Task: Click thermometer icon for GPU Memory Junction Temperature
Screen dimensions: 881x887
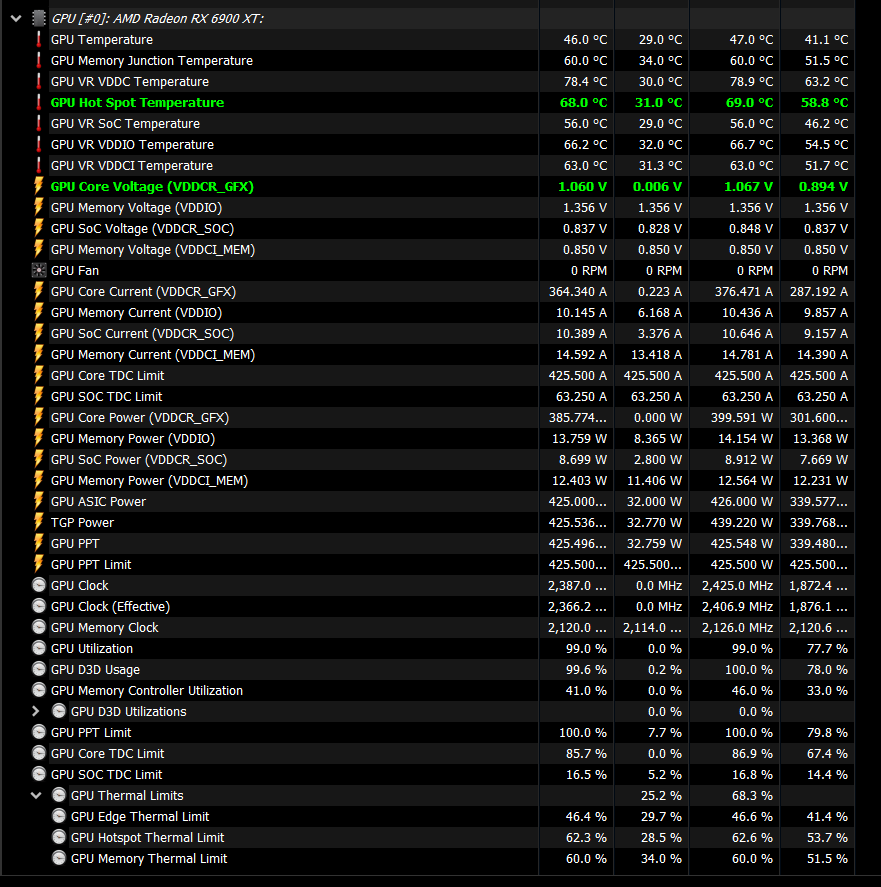Action: pyautogui.click(x=38, y=61)
